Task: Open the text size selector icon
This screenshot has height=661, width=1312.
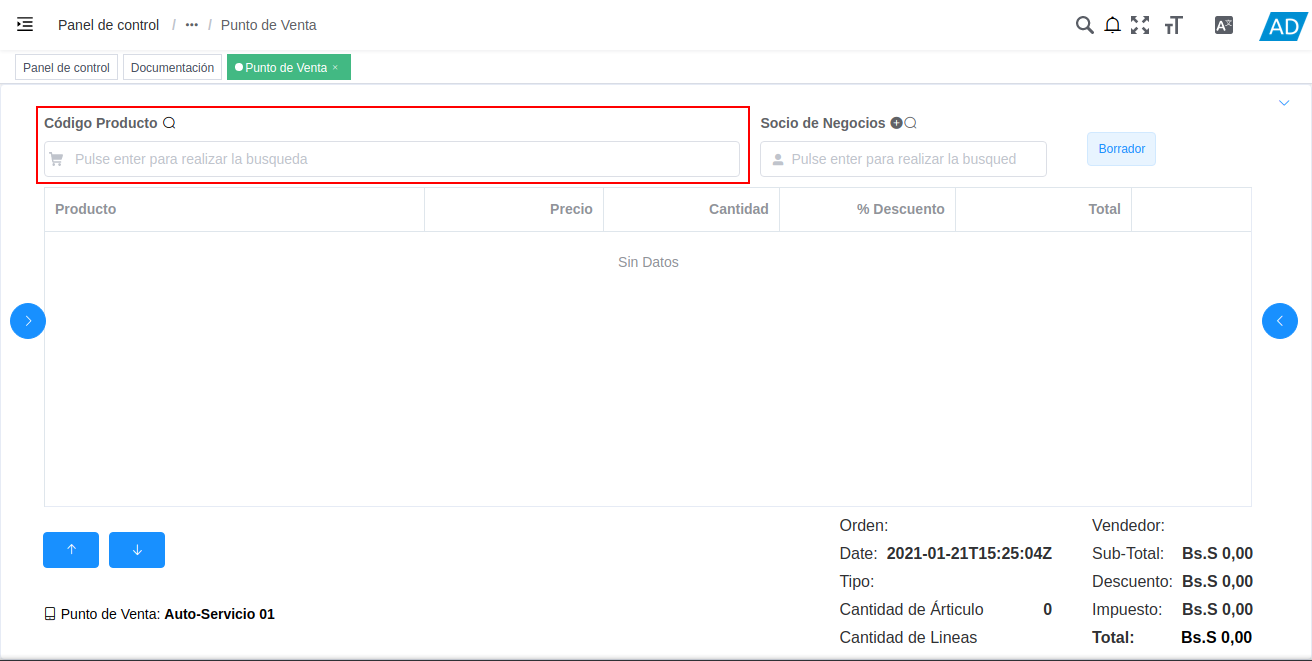Action: click(x=1174, y=25)
